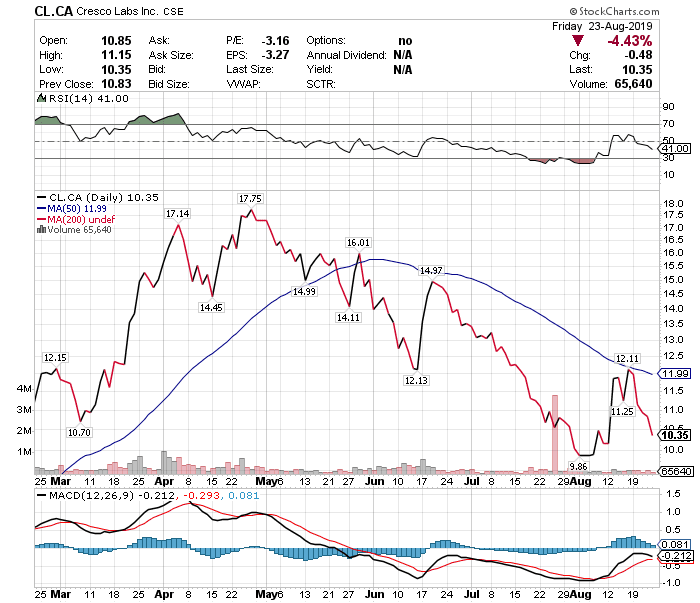700x603 pixels.
Task: Click the -4.43% percent change value
Action: (x=629, y=41)
